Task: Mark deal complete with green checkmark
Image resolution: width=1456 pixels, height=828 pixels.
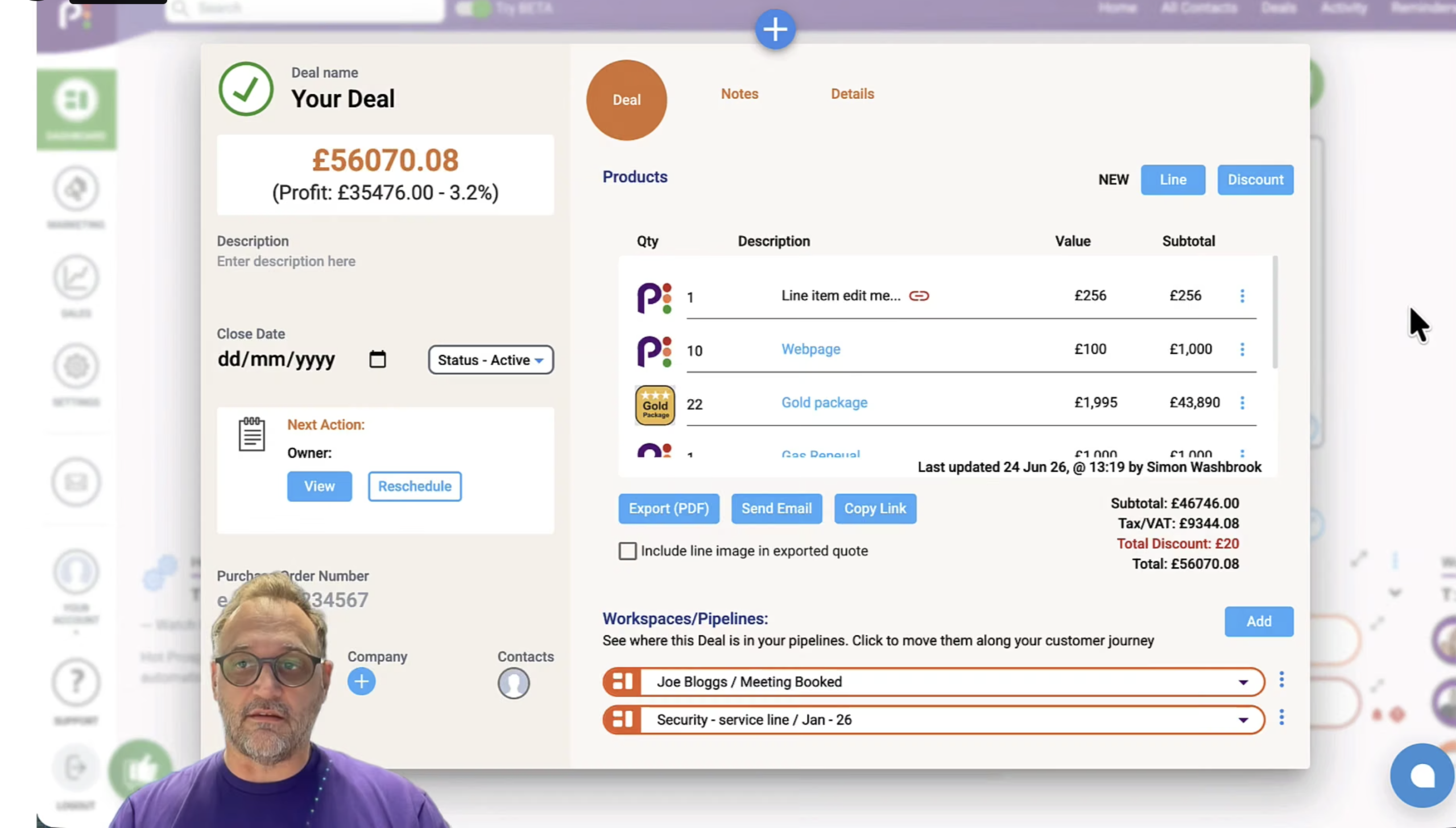Action: click(x=246, y=89)
